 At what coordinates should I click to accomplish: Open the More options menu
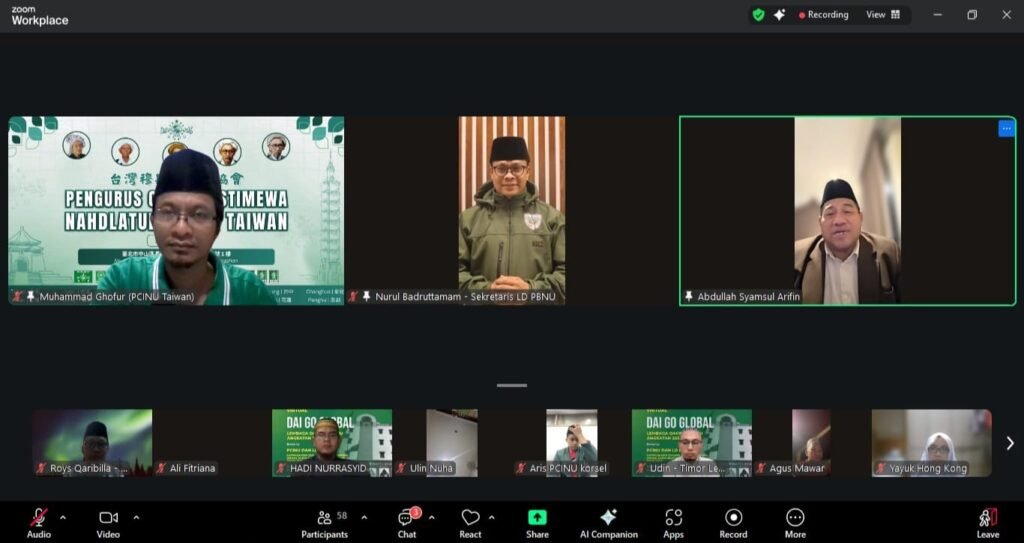click(x=795, y=522)
